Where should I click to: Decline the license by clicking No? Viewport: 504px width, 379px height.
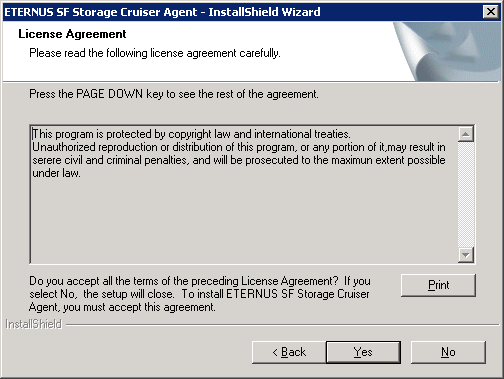tap(448, 352)
